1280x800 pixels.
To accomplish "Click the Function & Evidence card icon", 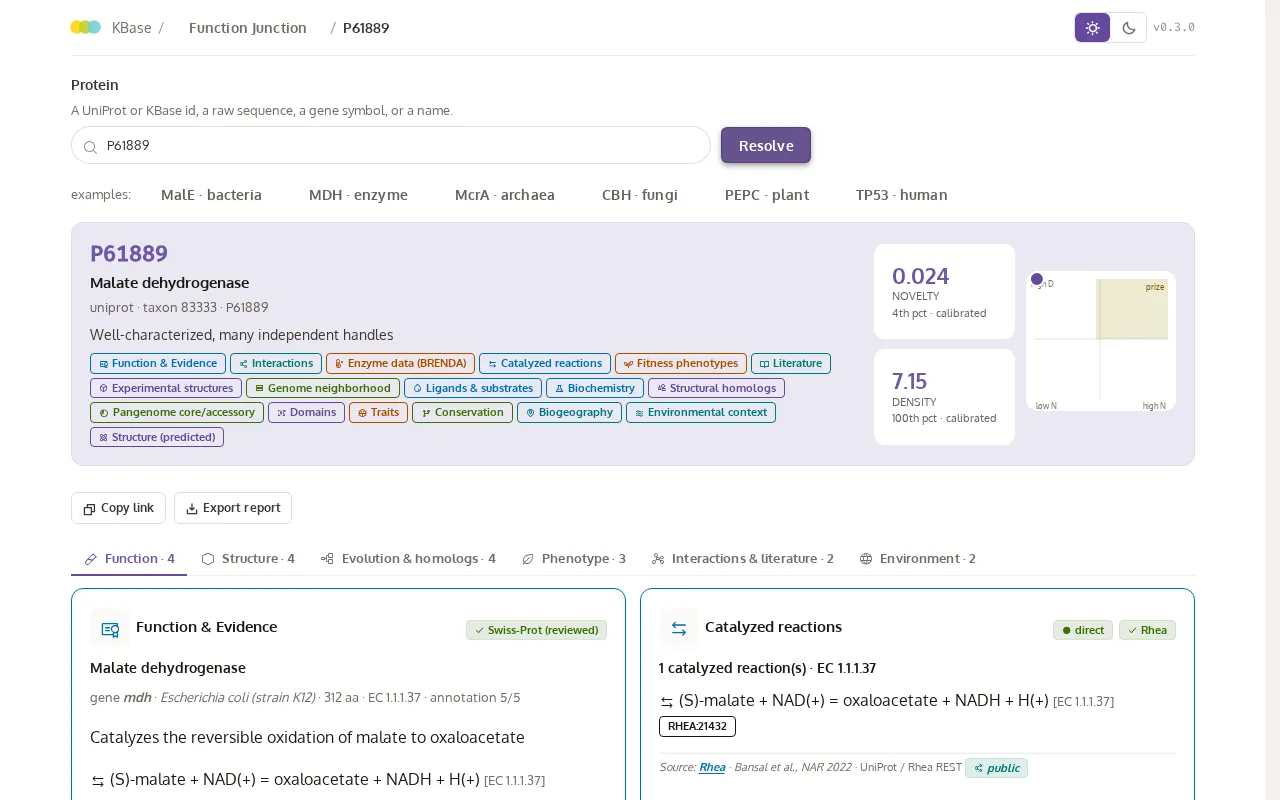I will point(110,629).
